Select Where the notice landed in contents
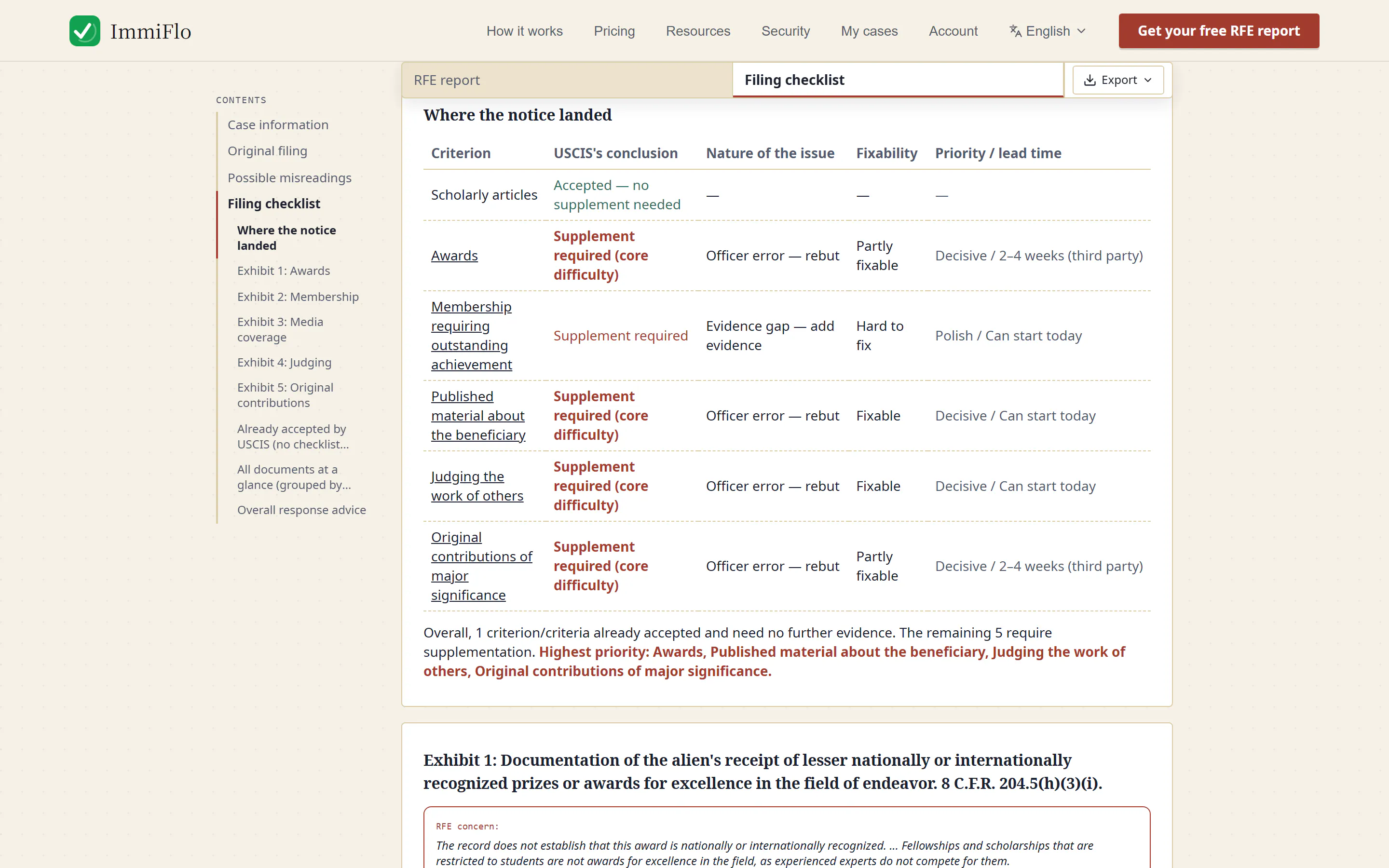This screenshot has width=1389, height=868. click(x=286, y=238)
